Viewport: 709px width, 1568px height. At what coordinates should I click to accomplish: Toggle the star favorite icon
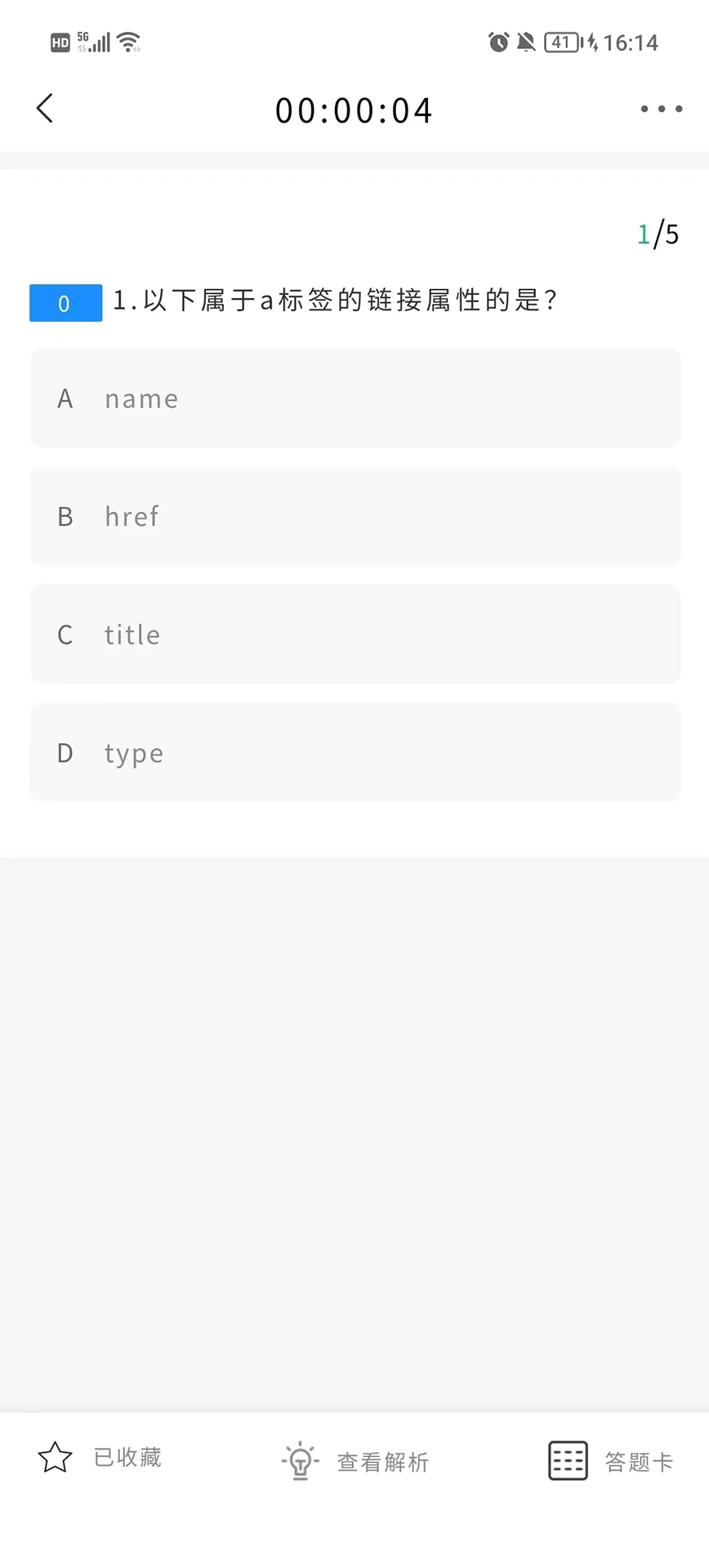(x=56, y=1458)
